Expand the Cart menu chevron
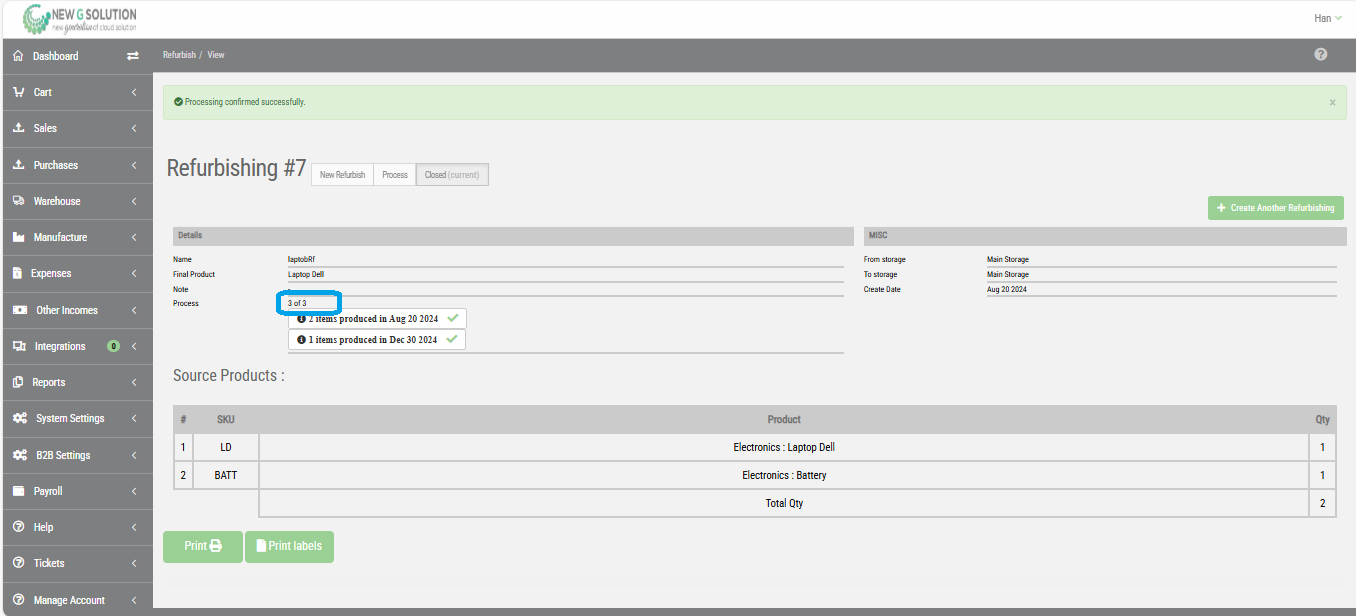 pos(134,92)
